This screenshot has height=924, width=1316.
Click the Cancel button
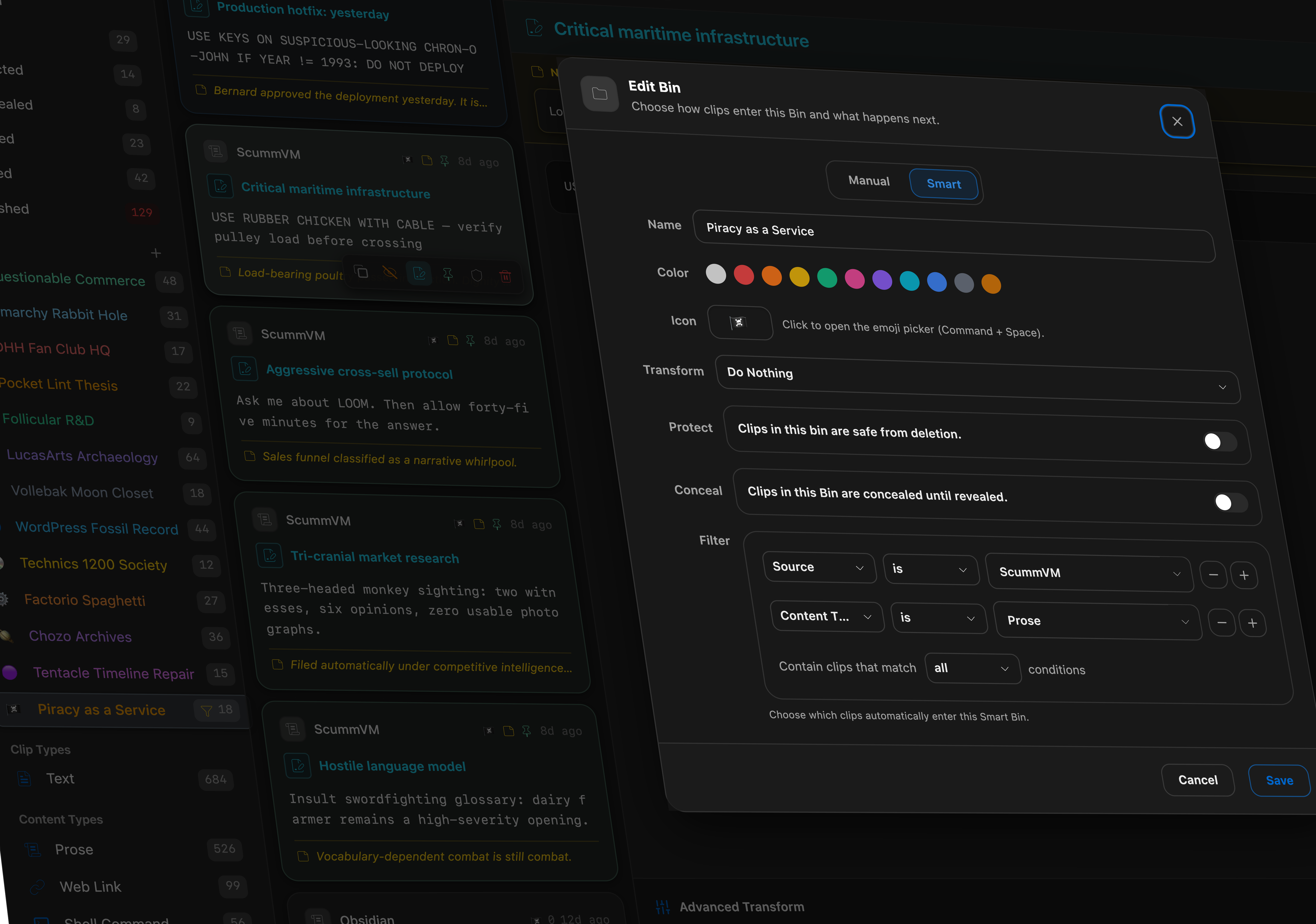tap(1198, 780)
